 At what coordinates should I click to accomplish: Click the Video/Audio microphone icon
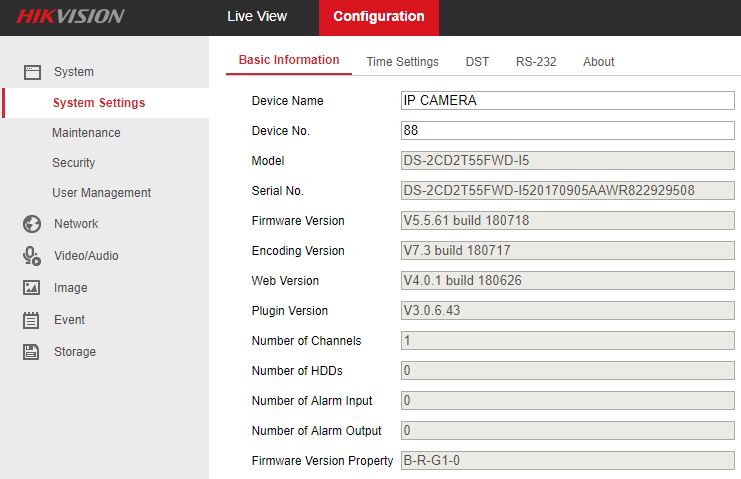point(32,256)
